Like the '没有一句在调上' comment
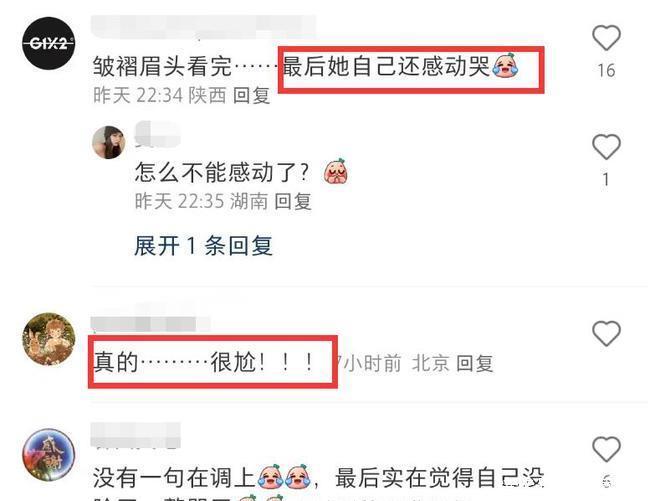Viewport: 660px width, 501px height. (x=606, y=449)
